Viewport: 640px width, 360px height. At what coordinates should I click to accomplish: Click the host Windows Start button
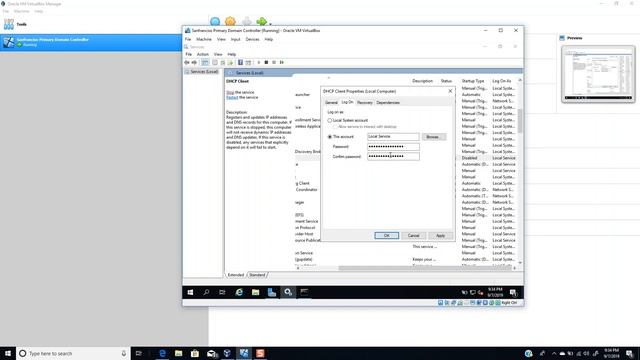tap(8, 353)
